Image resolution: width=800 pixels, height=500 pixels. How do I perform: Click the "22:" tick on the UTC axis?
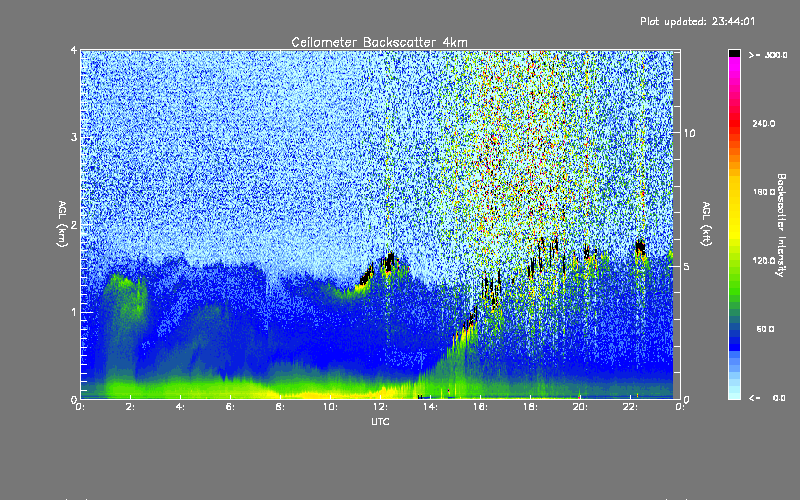pyautogui.click(x=630, y=407)
